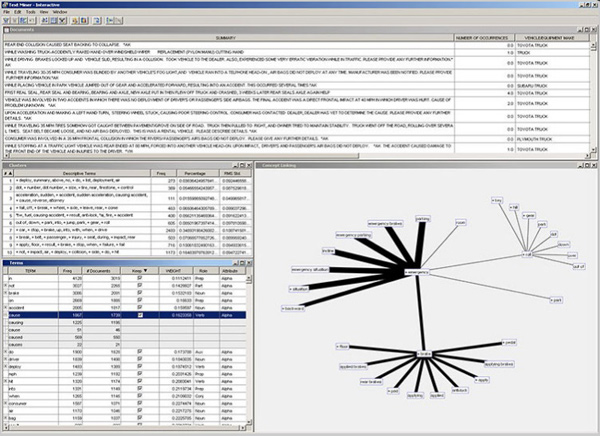Open the Tools menu
The width and height of the screenshot is (600, 436).
click(31, 12)
